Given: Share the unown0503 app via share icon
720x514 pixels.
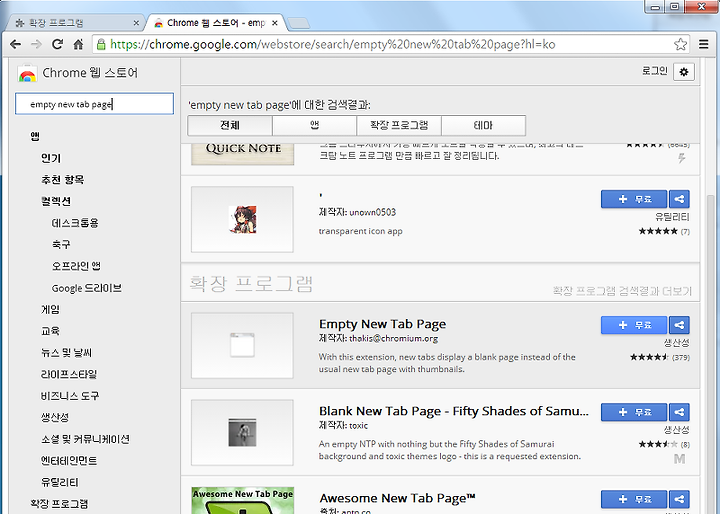Looking at the screenshot, I should 679,199.
